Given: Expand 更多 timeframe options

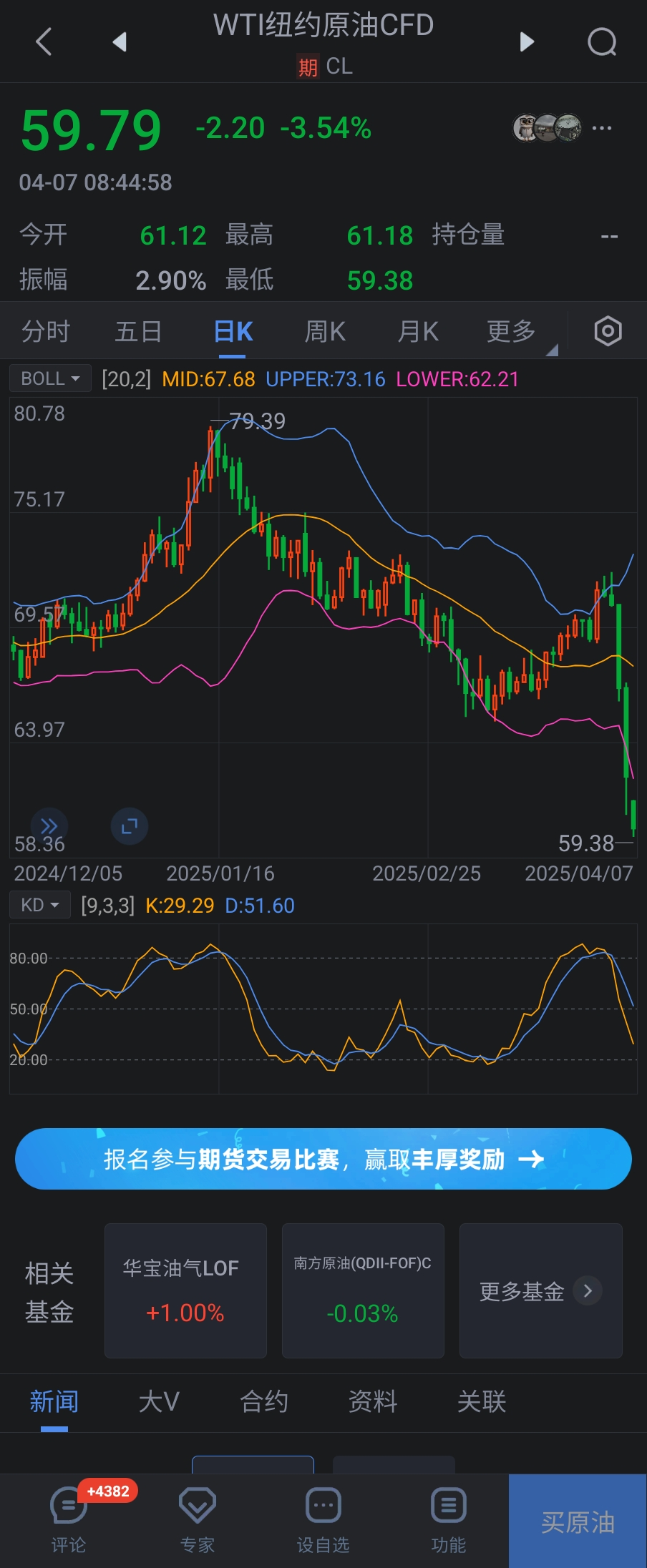Looking at the screenshot, I should [512, 332].
